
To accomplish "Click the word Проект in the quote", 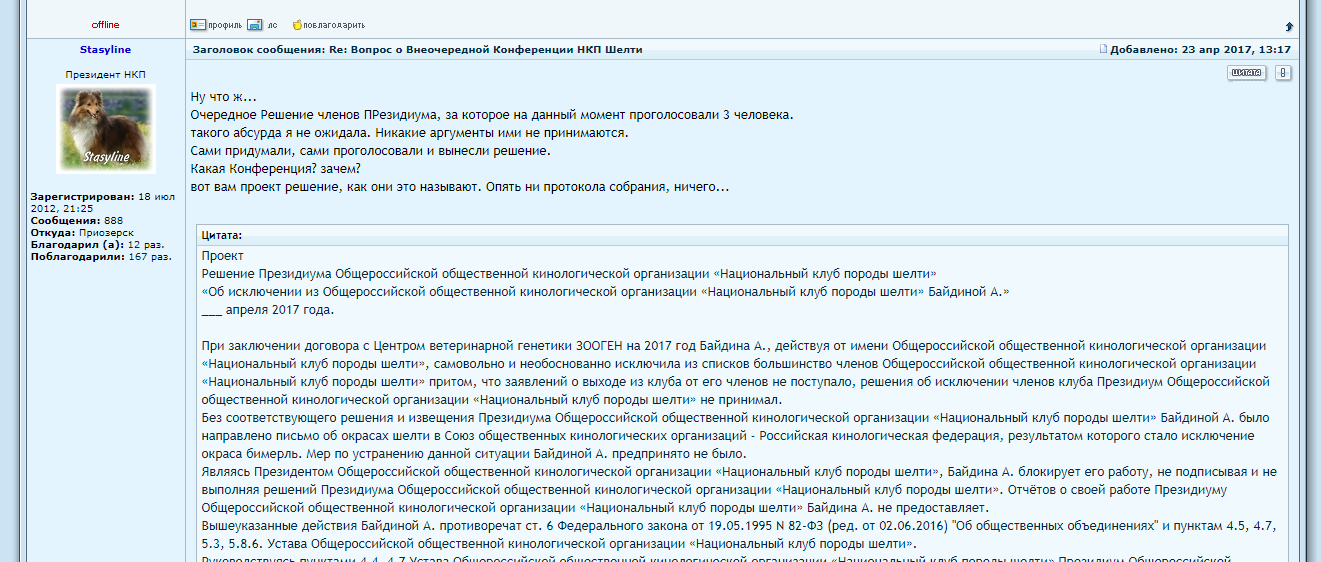I will (x=222, y=256).
